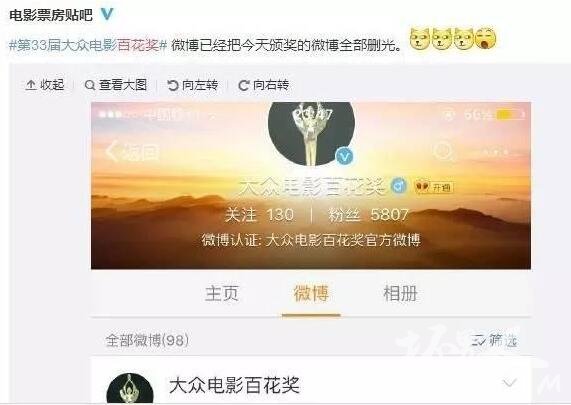Open the full-size image via 查看大图
This screenshot has height=405, width=571.
(x=115, y=85)
